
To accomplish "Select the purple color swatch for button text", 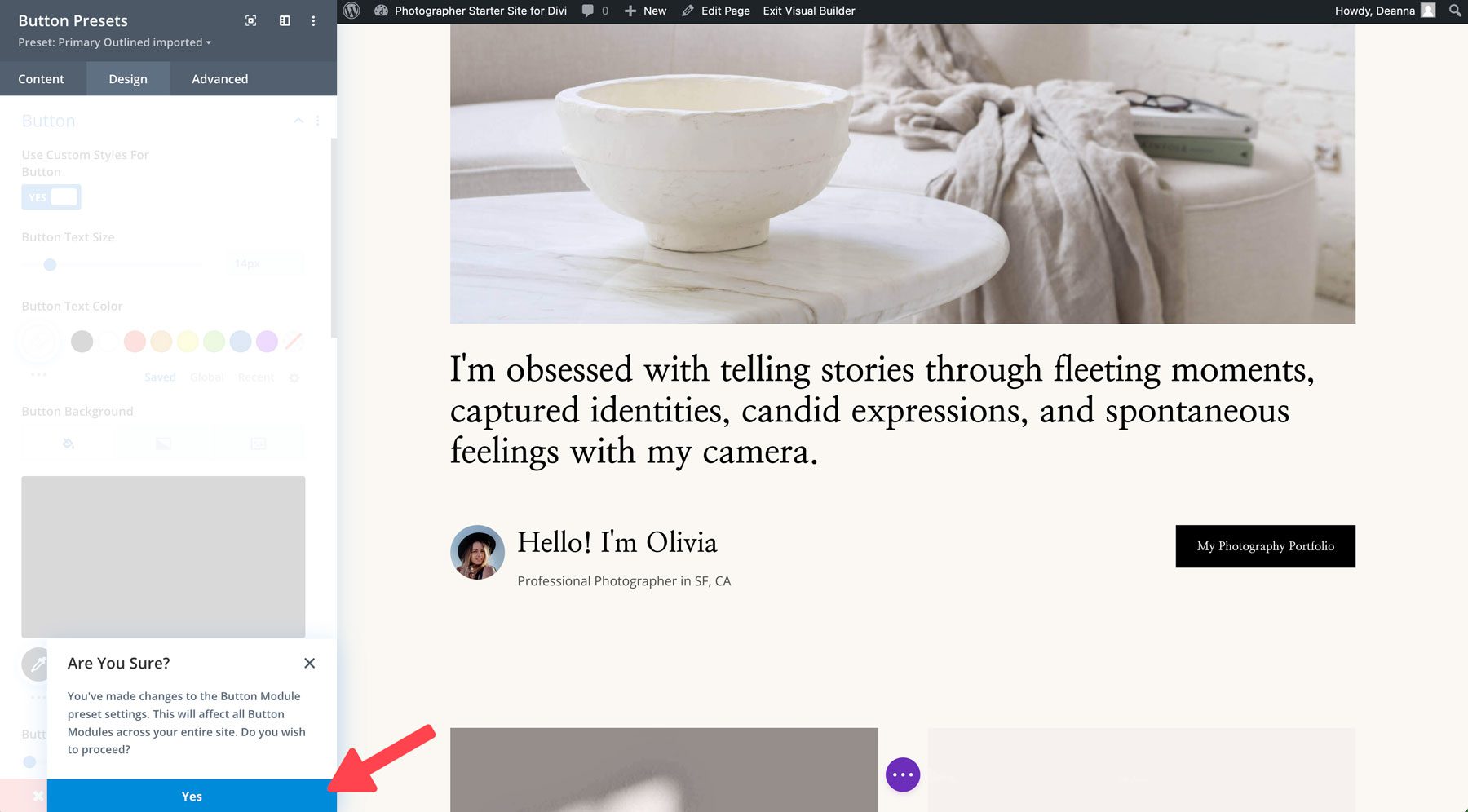I will point(267,342).
